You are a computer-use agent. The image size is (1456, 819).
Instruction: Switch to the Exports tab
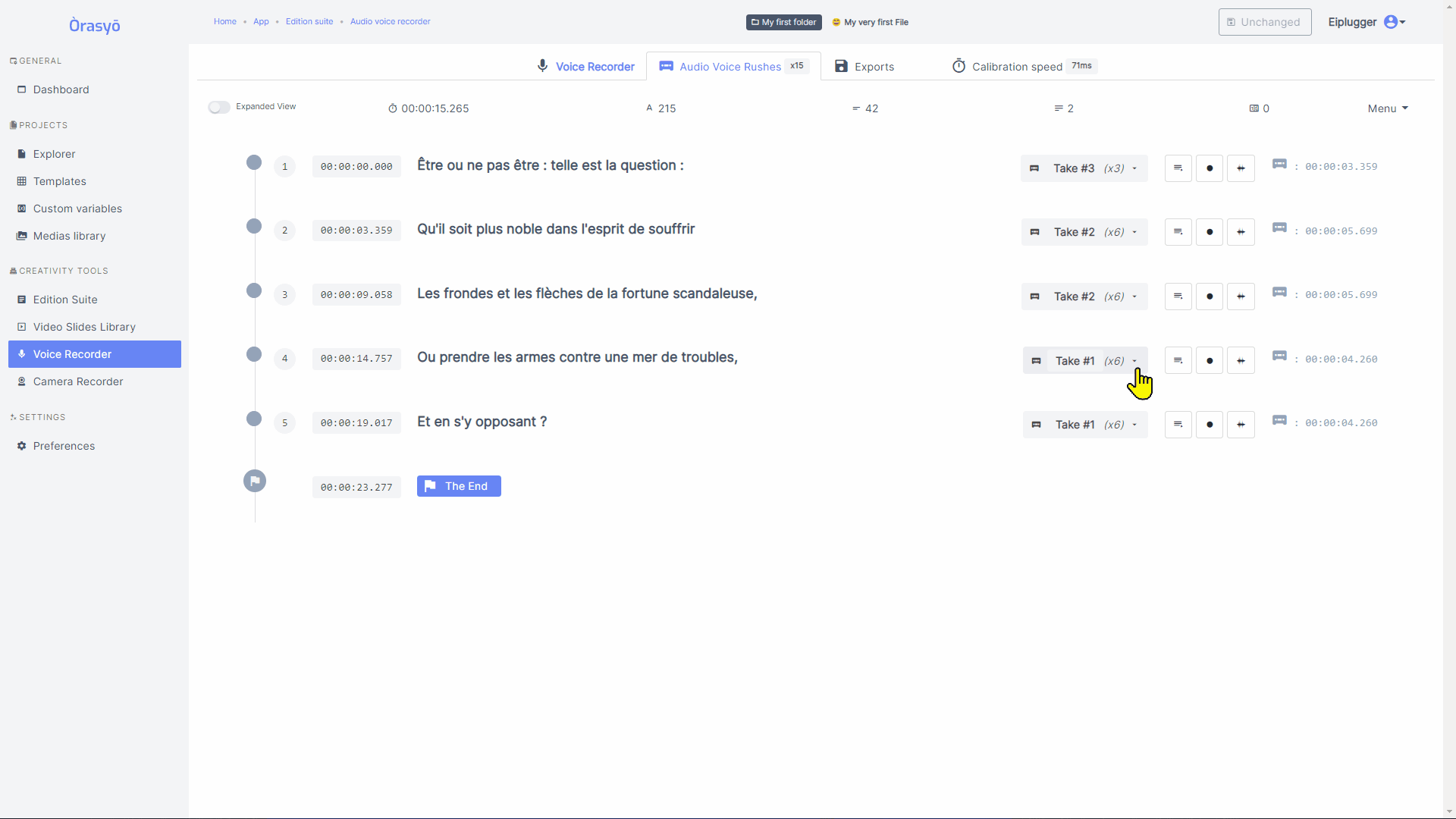pyautogui.click(x=864, y=67)
